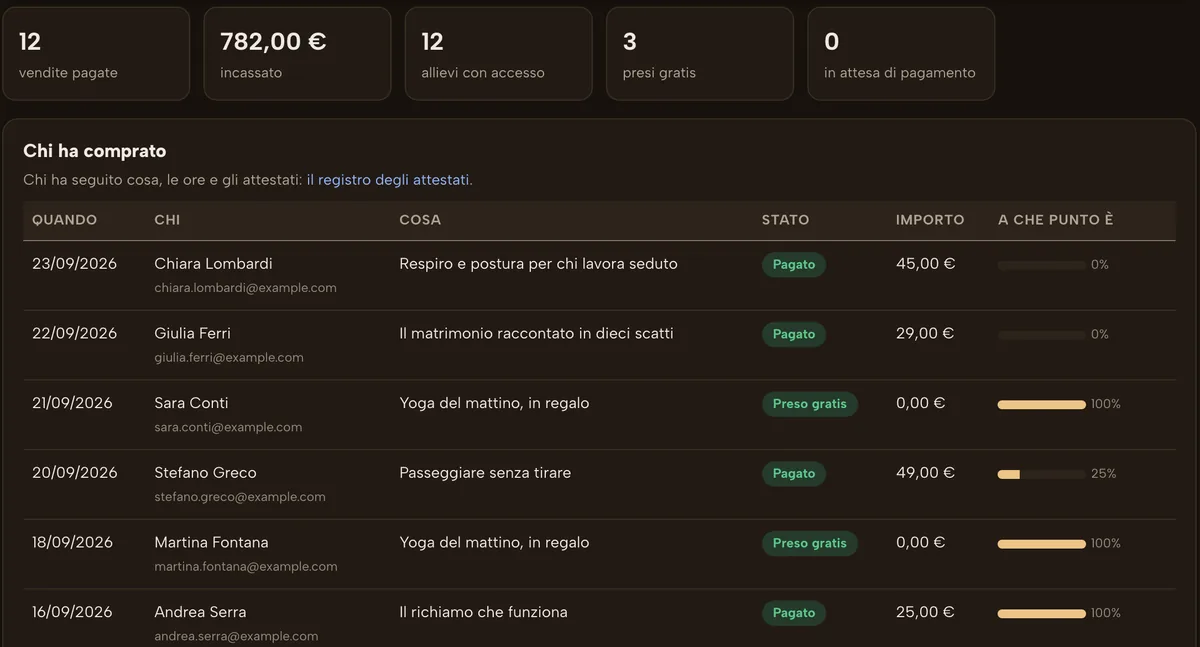Click email stefano.greco@example.com
The height and width of the screenshot is (647, 1200).
240,497
